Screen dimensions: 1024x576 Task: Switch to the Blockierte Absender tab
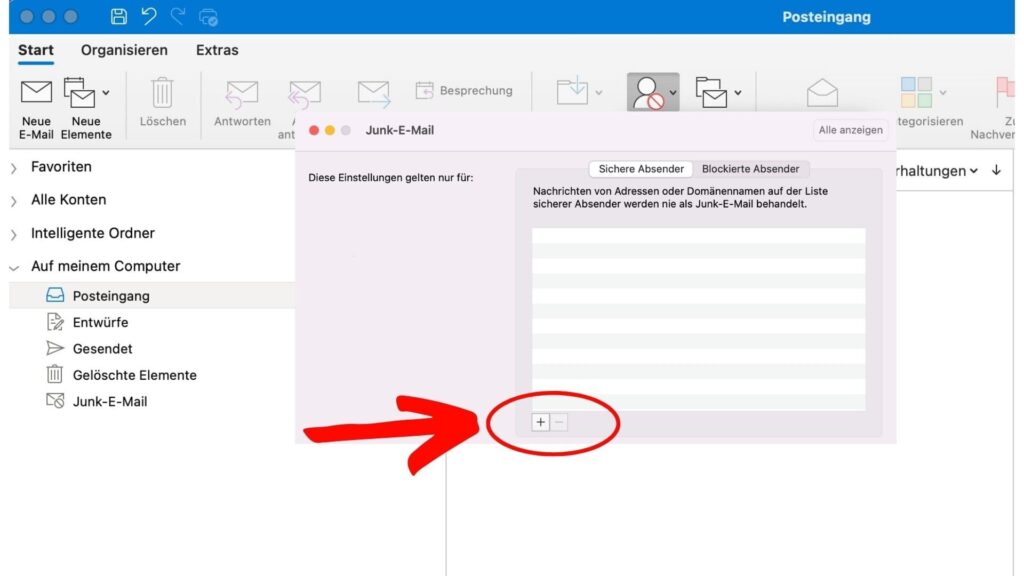click(x=750, y=169)
